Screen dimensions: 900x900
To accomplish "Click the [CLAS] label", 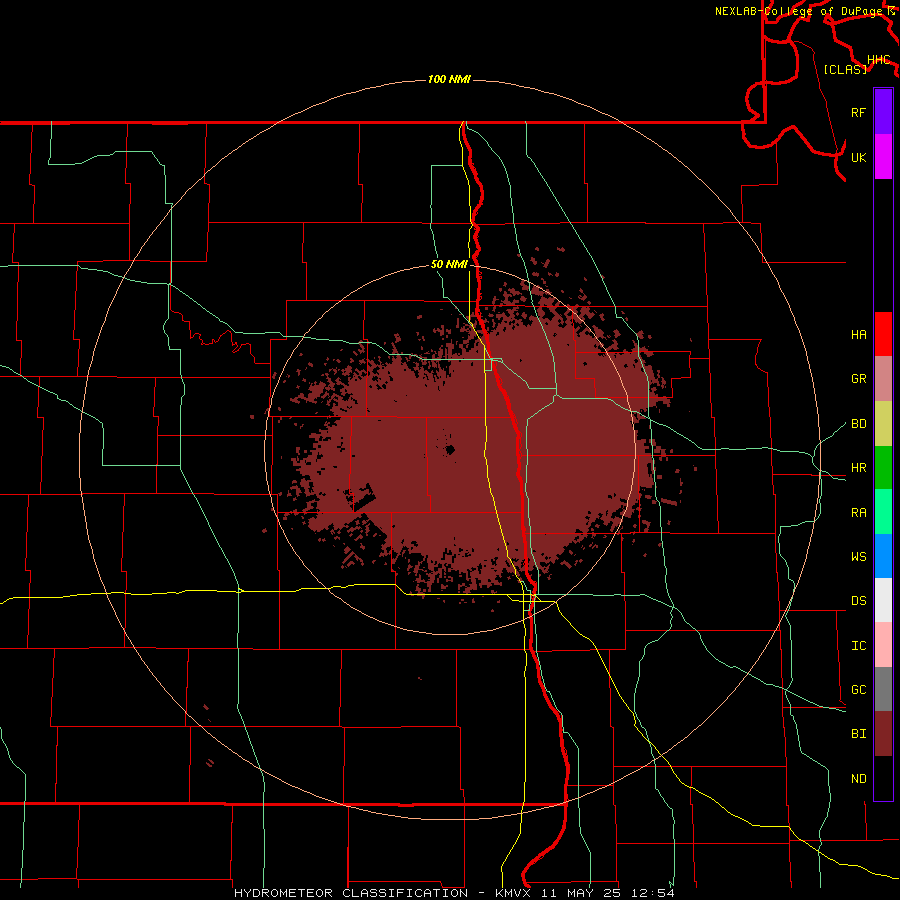I will [845, 69].
